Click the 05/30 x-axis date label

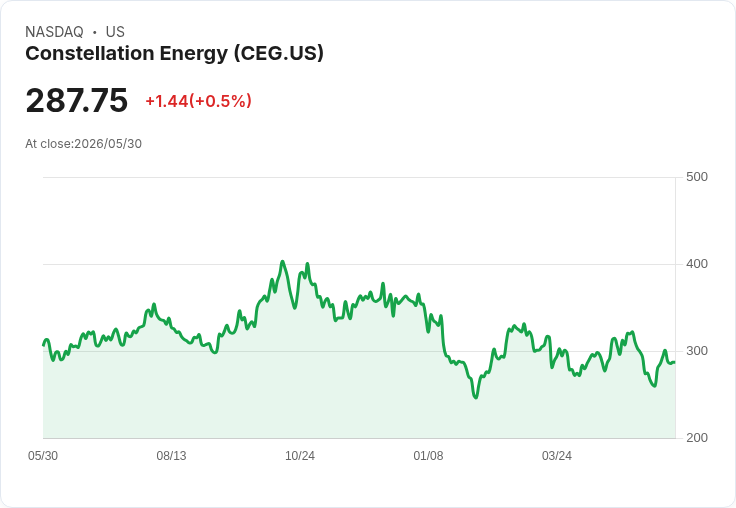pyautogui.click(x=43, y=456)
